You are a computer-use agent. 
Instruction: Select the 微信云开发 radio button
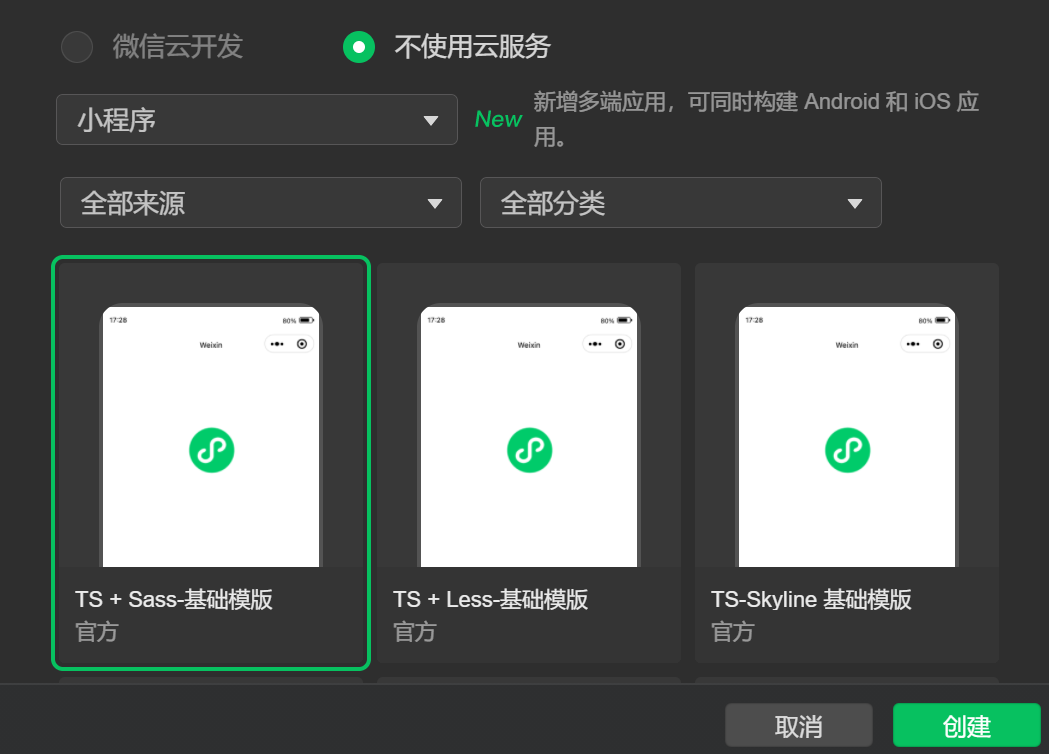point(77,47)
